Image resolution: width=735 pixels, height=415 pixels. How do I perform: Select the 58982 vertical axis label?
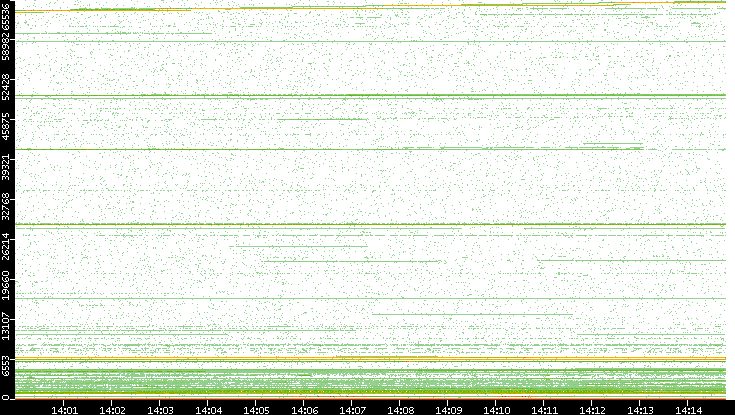5,46
